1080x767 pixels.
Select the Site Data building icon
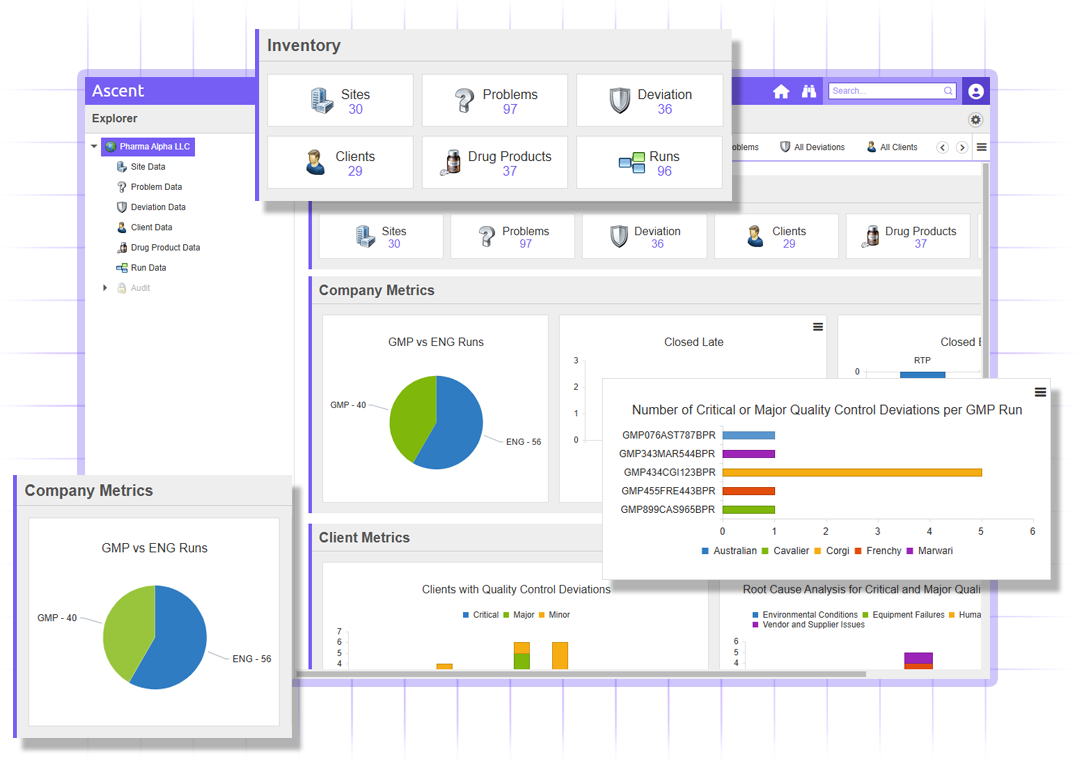click(x=122, y=167)
